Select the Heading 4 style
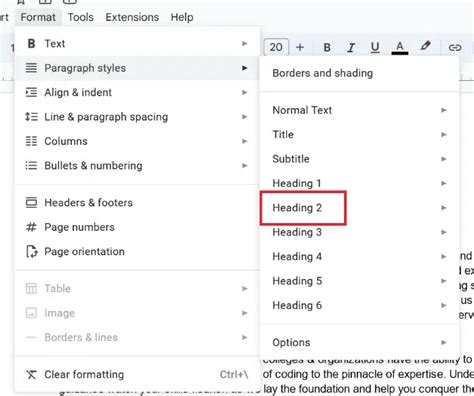This screenshot has height=396, width=474. [360, 256]
